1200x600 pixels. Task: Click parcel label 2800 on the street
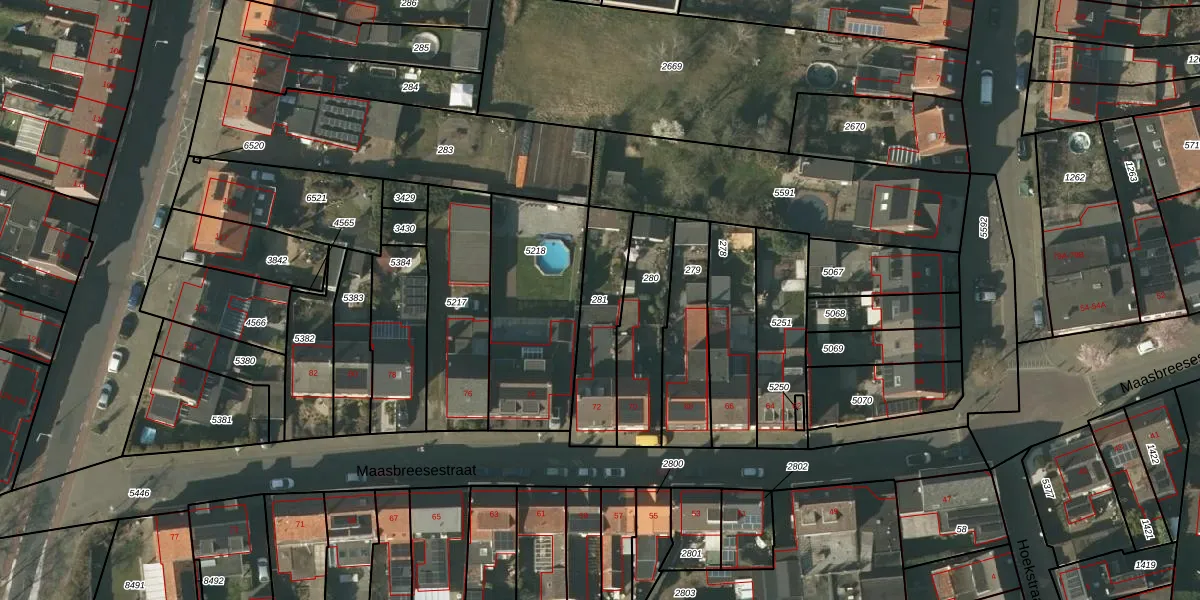point(673,464)
